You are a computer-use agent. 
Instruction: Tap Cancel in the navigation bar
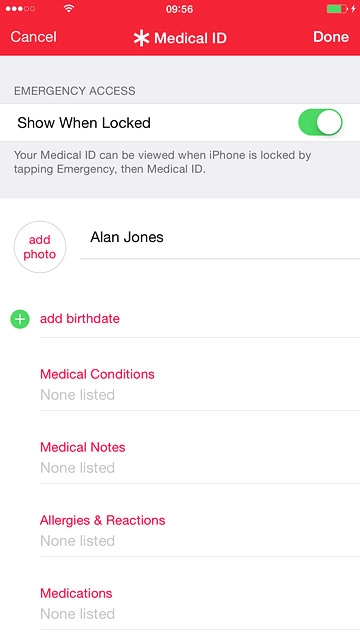33,37
